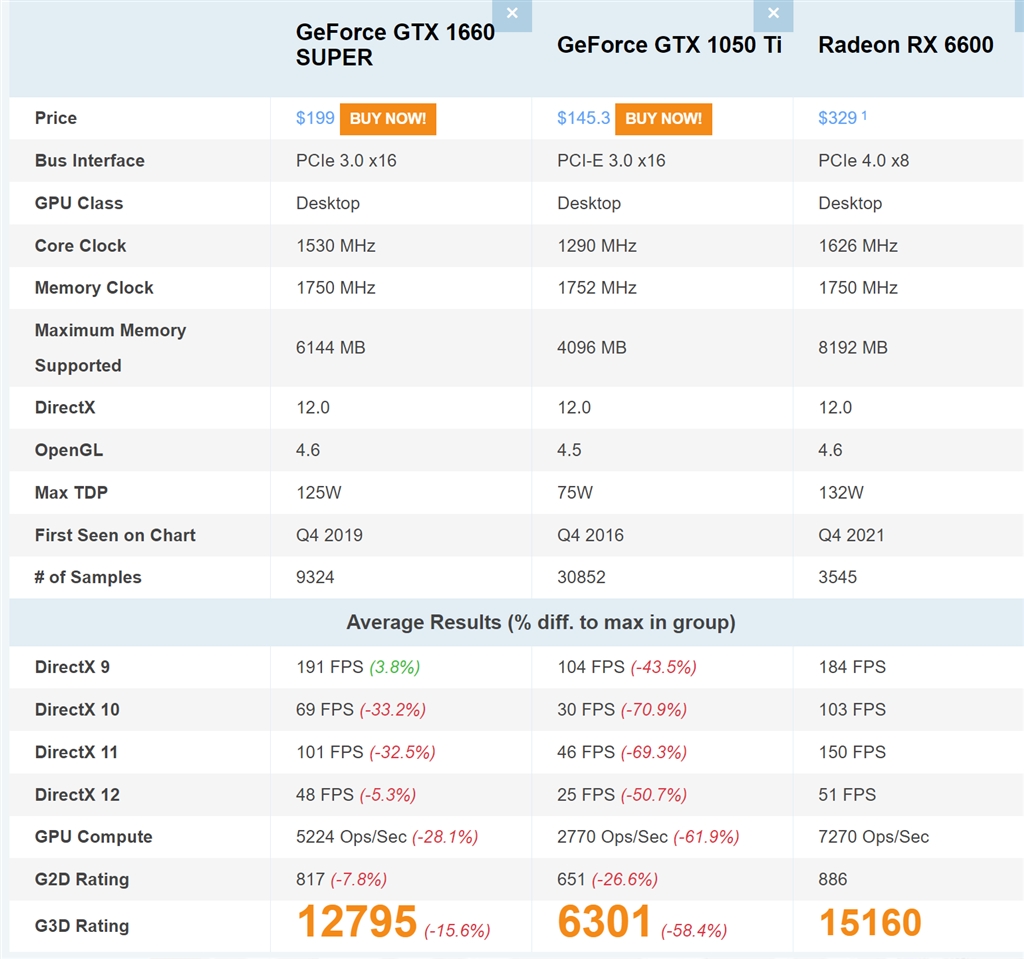The image size is (1024, 959).
Task: Click the Average Results section header
Action: click(541, 622)
